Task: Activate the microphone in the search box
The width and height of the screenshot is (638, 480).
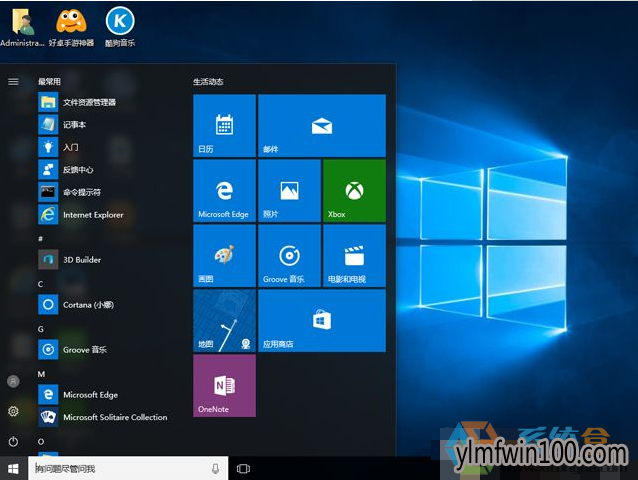Action: click(x=215, y=469)
